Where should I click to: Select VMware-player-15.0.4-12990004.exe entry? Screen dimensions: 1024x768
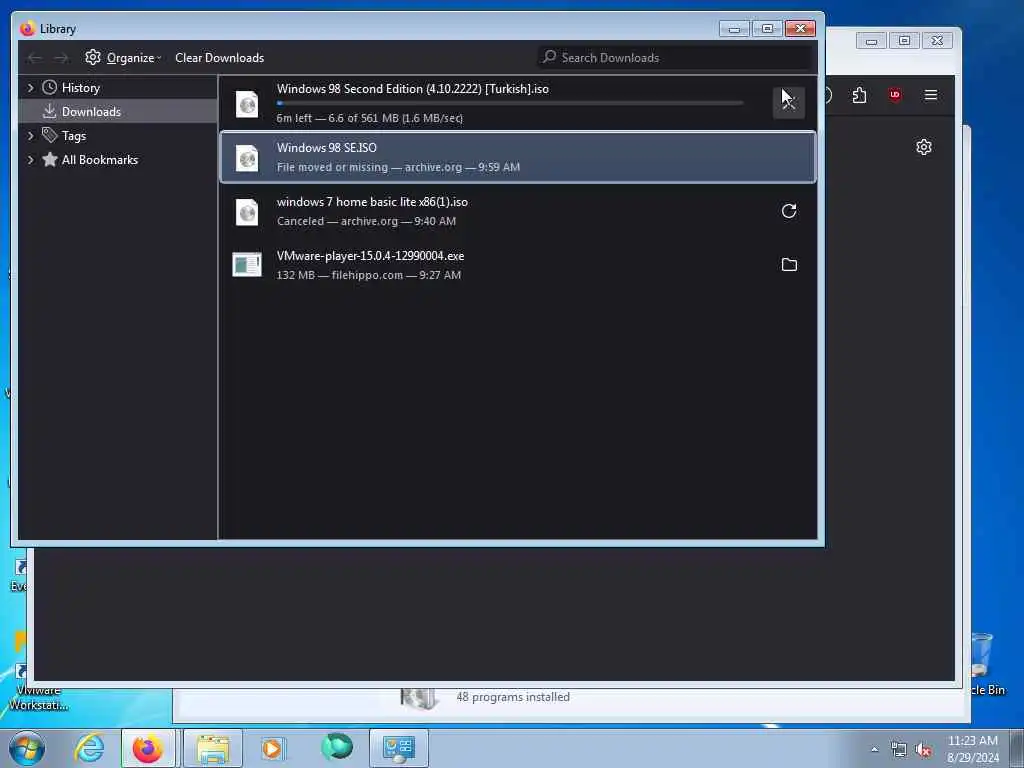518,265
